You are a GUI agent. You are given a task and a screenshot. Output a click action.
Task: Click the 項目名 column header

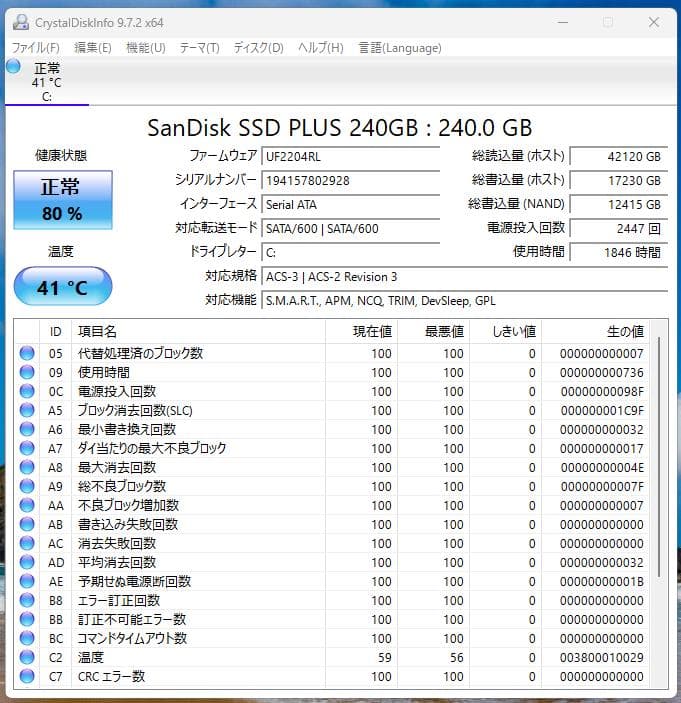tap(199, 331)
